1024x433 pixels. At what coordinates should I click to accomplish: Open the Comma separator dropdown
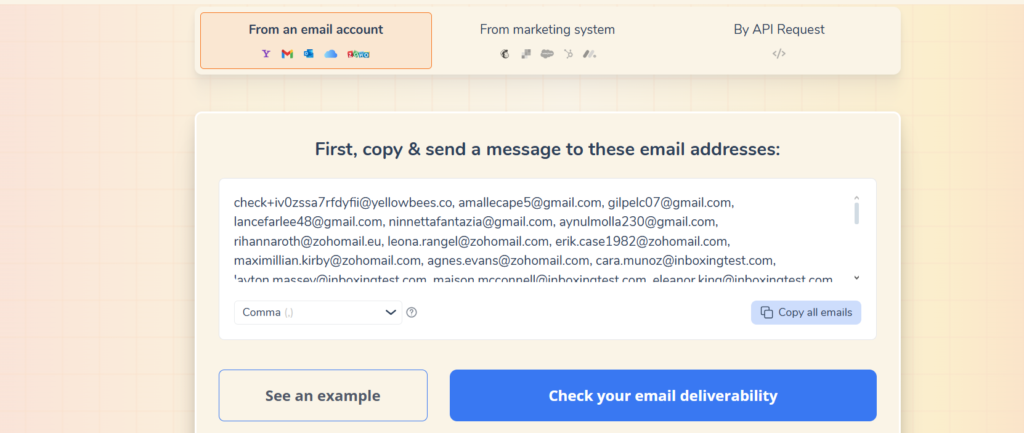click(x=318, y=312)
